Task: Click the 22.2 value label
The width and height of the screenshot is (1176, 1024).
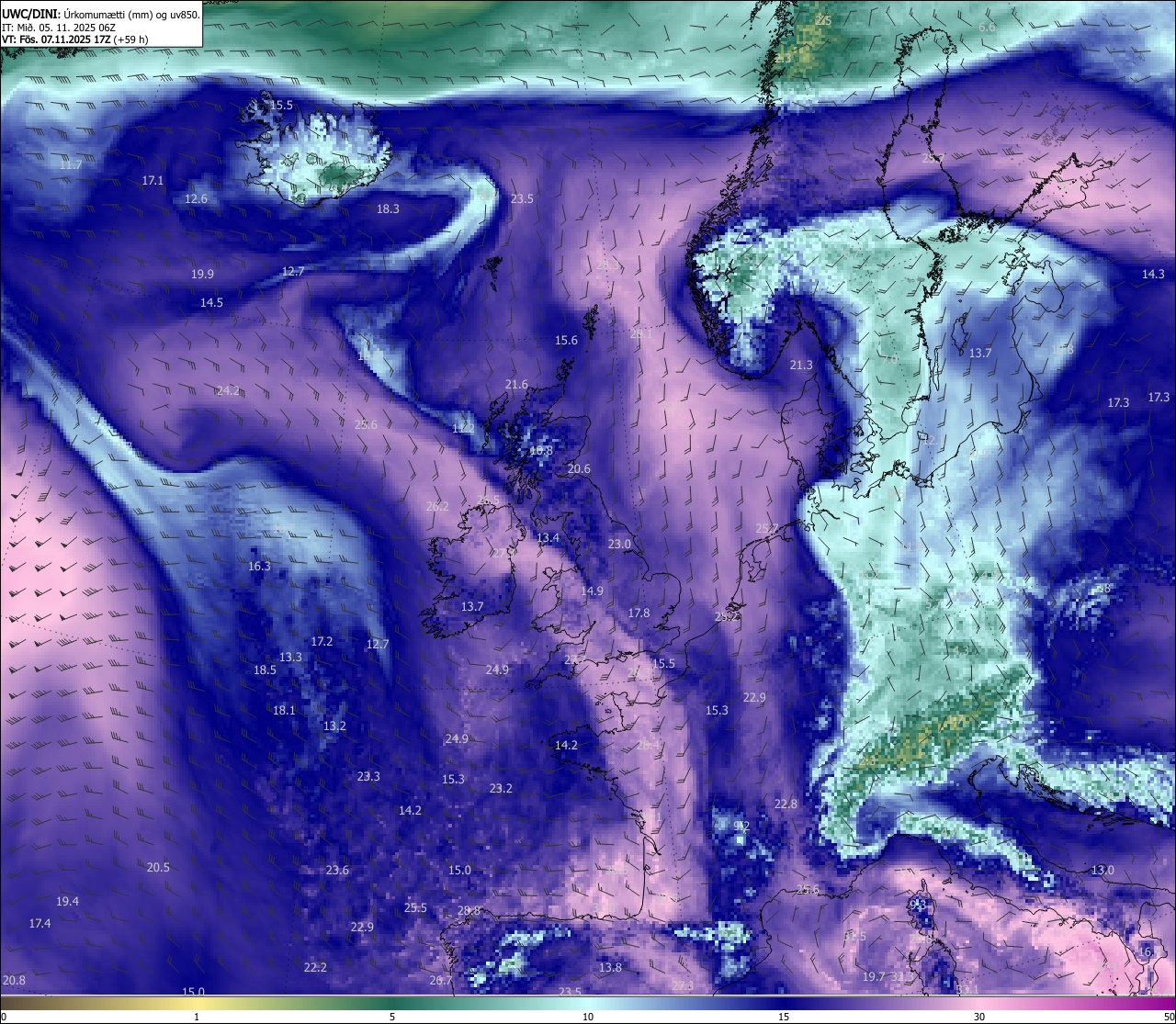Action: tap(315, 968)
